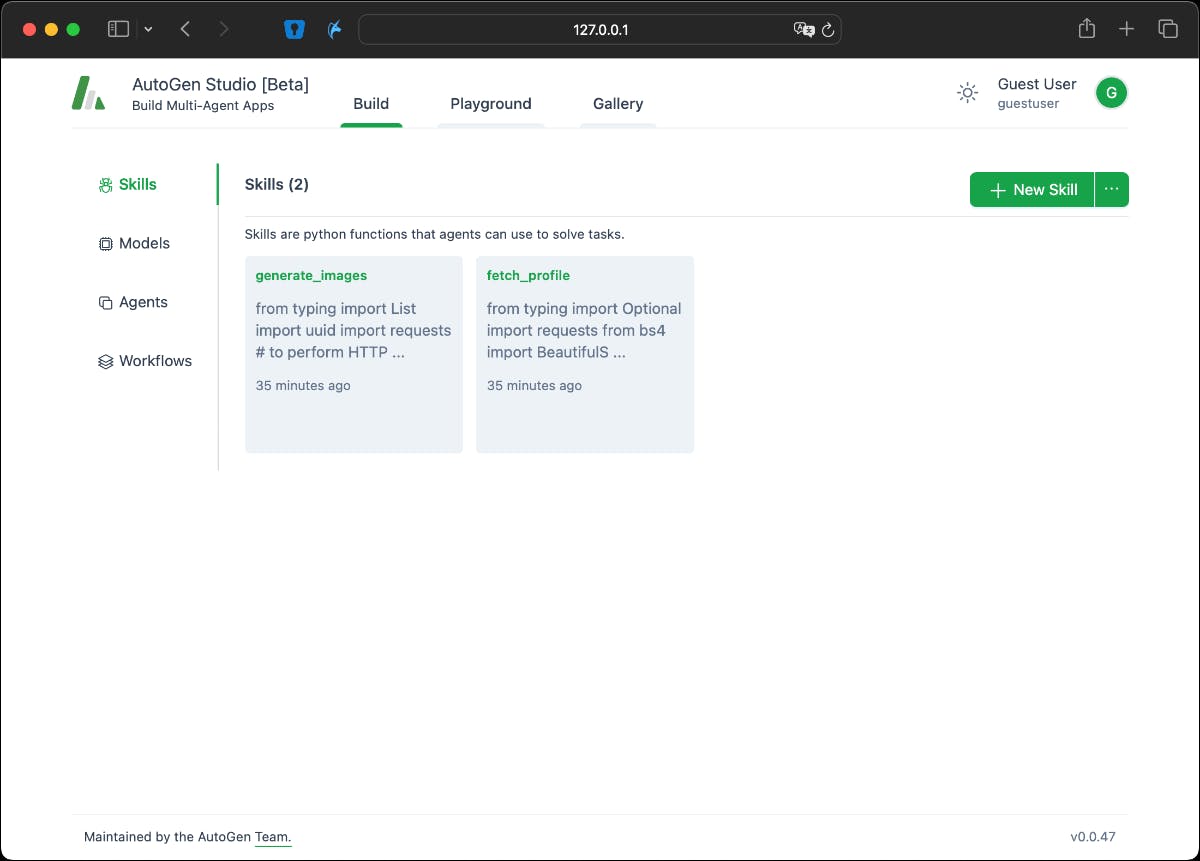
Task: Switch to the Playground tab
Action: pos(491,104)
